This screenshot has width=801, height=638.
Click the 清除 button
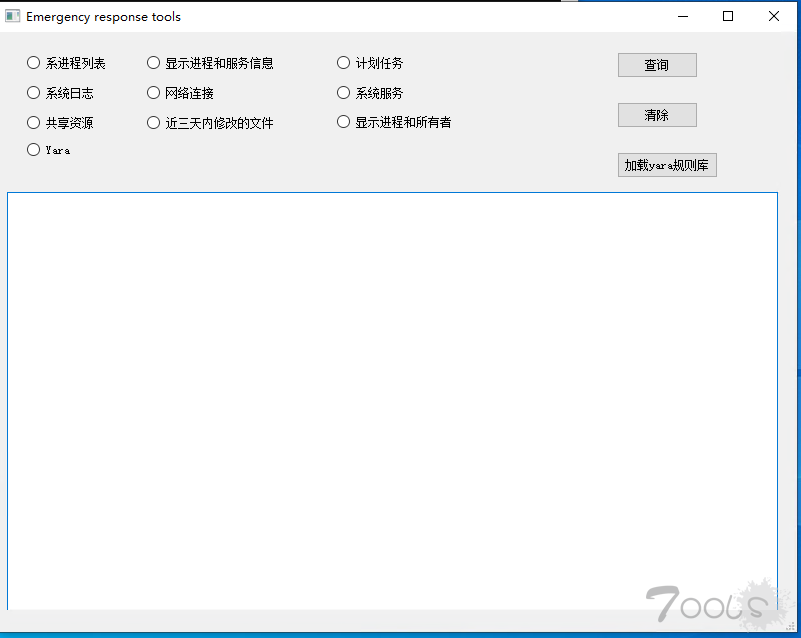click(x=657, y=115)
